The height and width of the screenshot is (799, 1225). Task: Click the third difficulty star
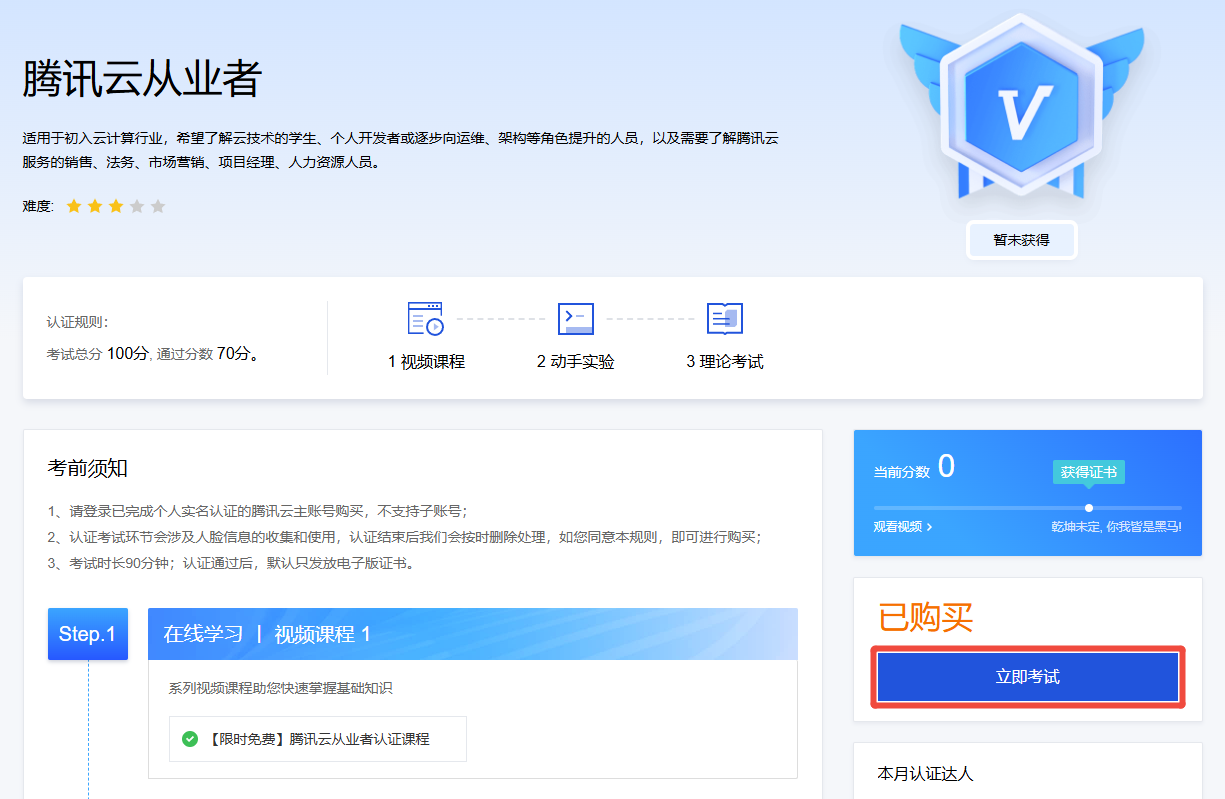pyautogui.click(x=116, y=206)
